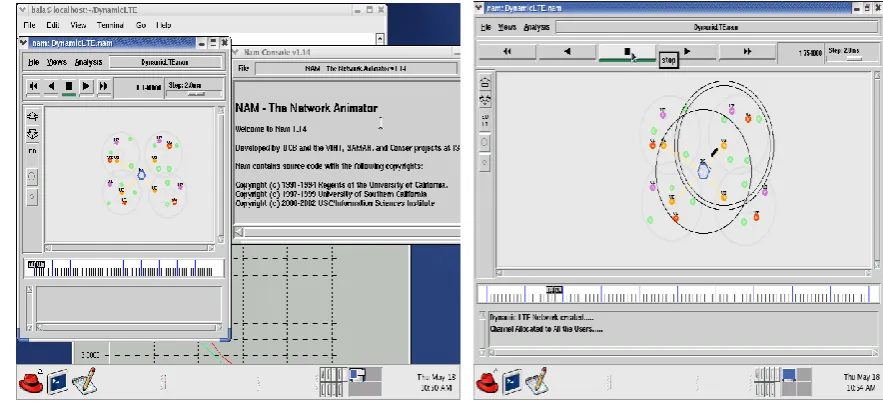
Task: Select 'Dynamic LTE Network created' annotation line
Action: (542, 318)
